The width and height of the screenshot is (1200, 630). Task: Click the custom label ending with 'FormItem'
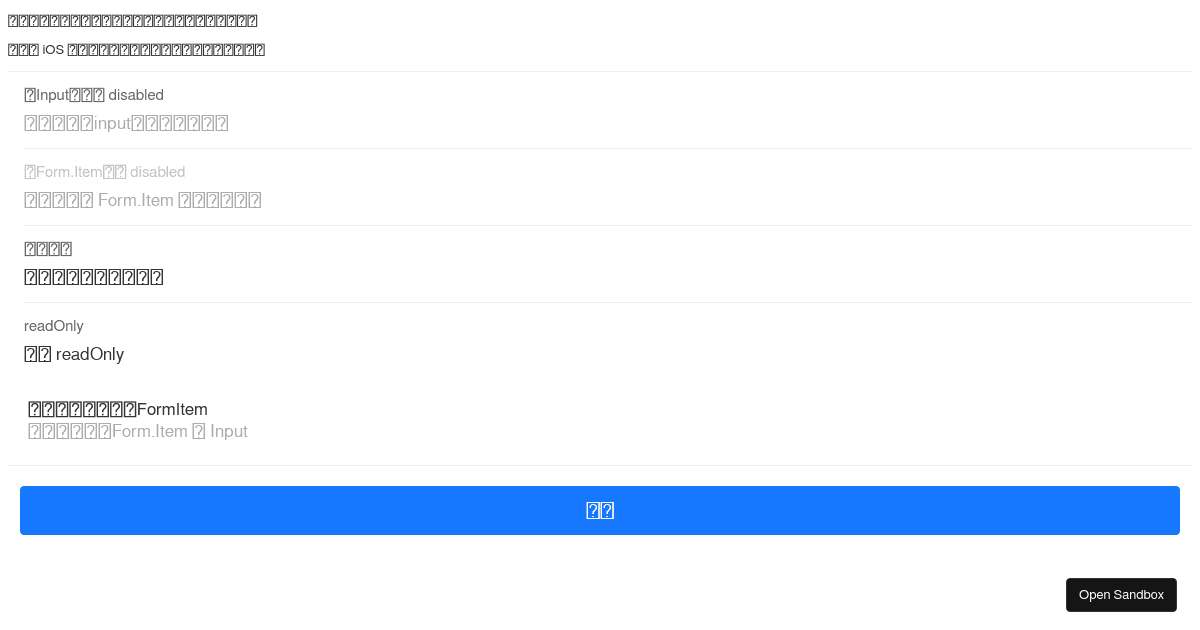coord(118,409)
